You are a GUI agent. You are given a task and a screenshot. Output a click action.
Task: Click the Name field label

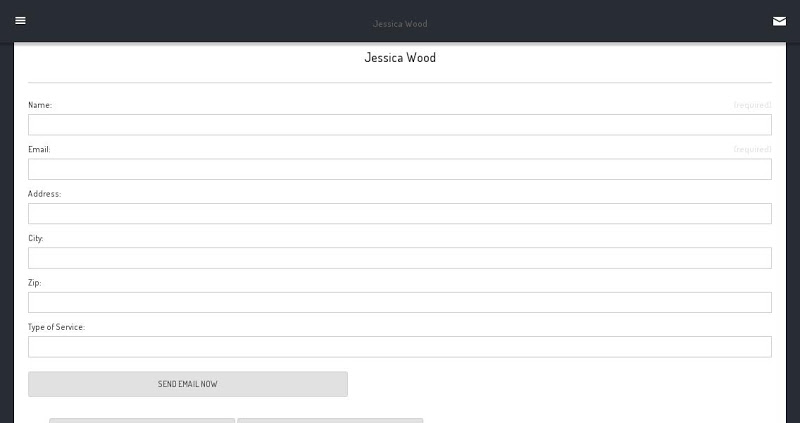point(40,105)
